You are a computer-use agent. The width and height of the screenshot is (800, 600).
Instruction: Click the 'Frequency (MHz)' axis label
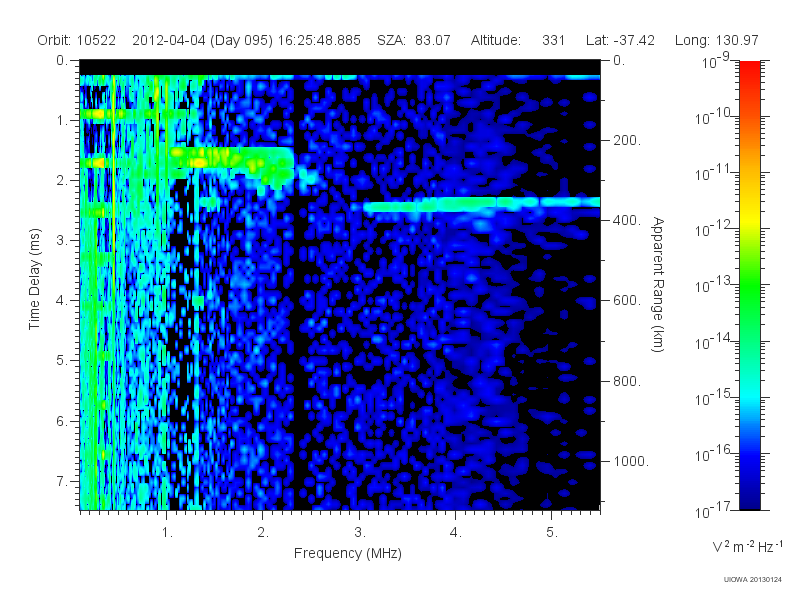point(348,553)
